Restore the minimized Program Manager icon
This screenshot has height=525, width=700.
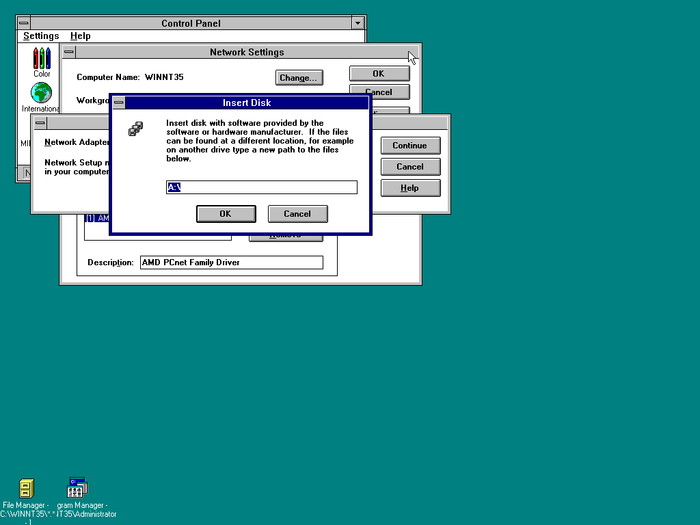pos(77,489)
